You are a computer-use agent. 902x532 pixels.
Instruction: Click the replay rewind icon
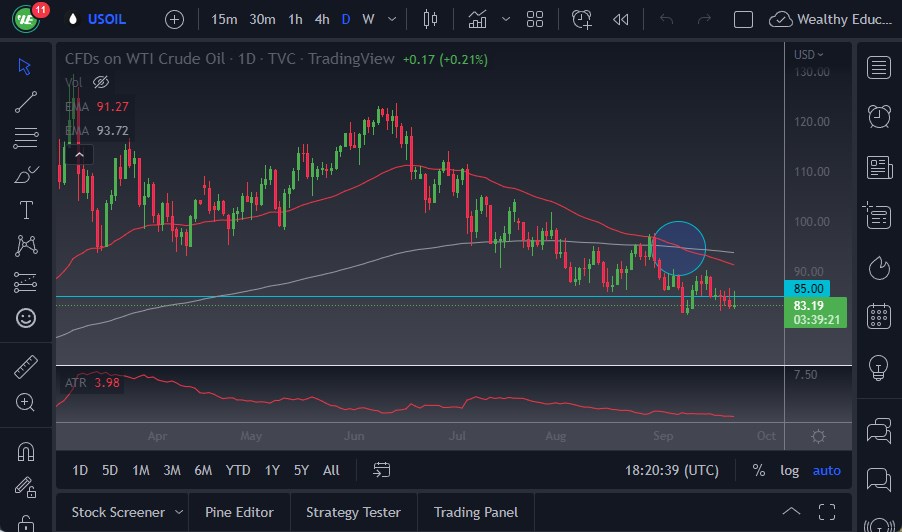pos(621,19)
